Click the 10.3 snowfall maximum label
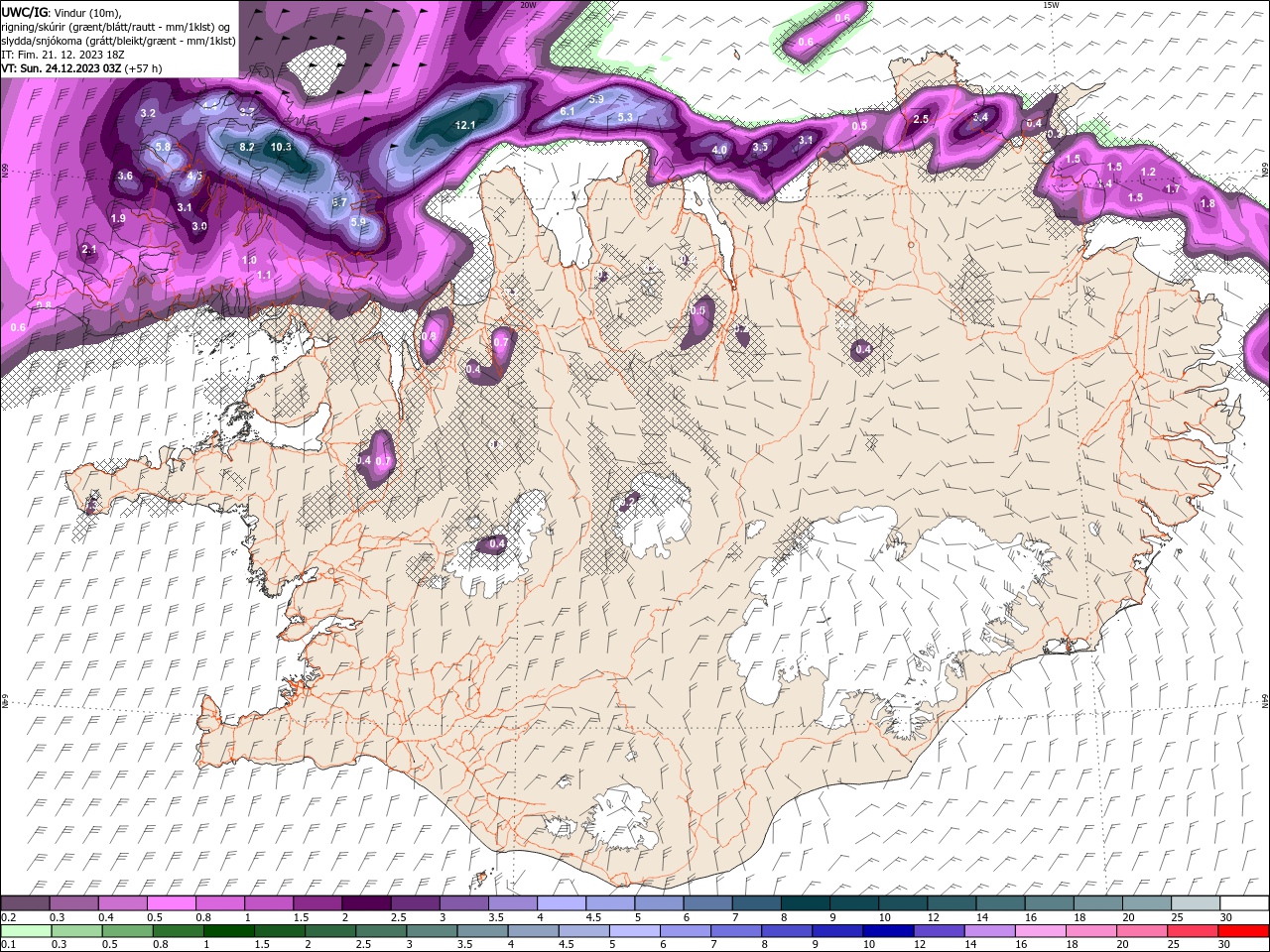 (x=281, y=147)
